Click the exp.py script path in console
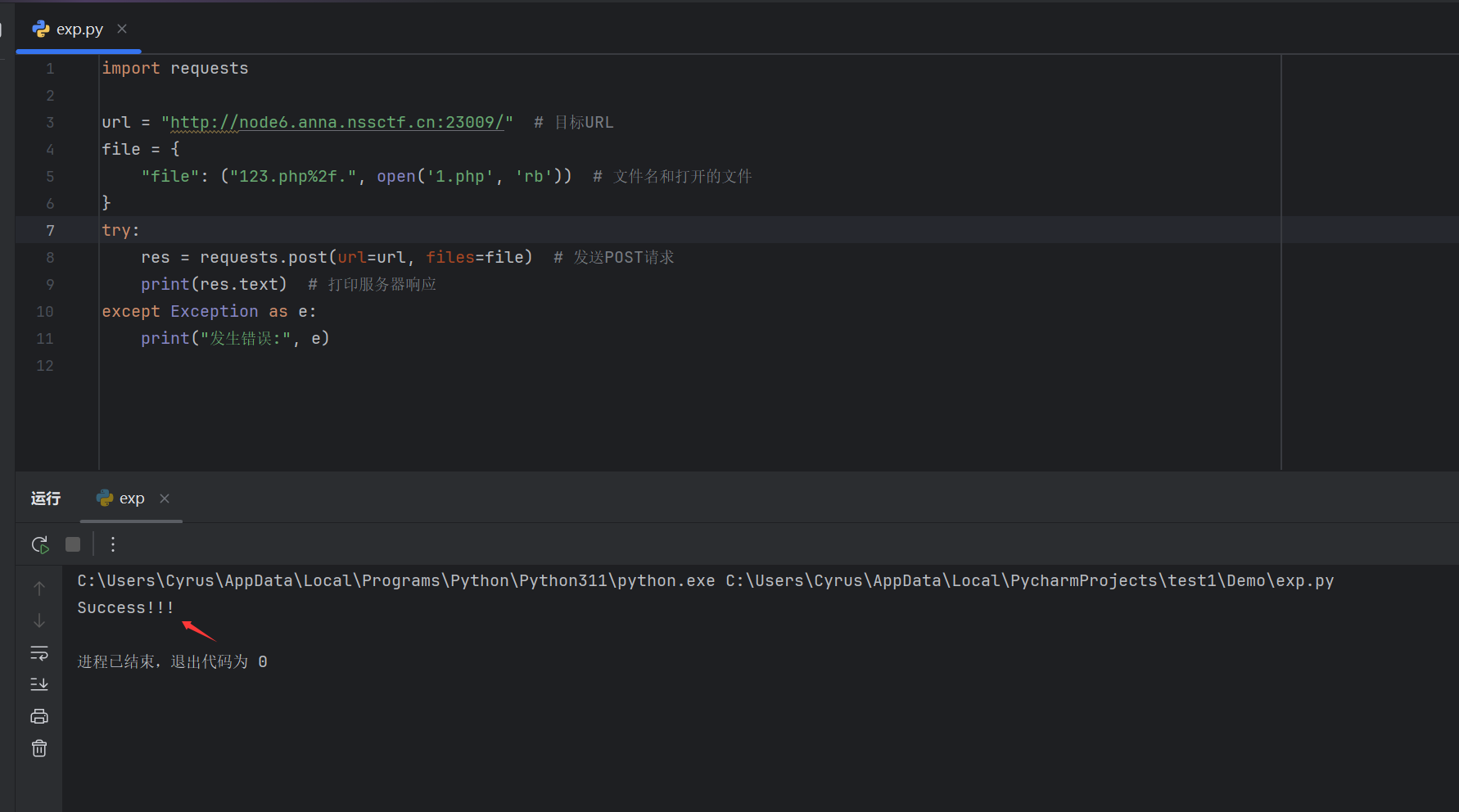The image size is (1459, 812). (1030, 580)
